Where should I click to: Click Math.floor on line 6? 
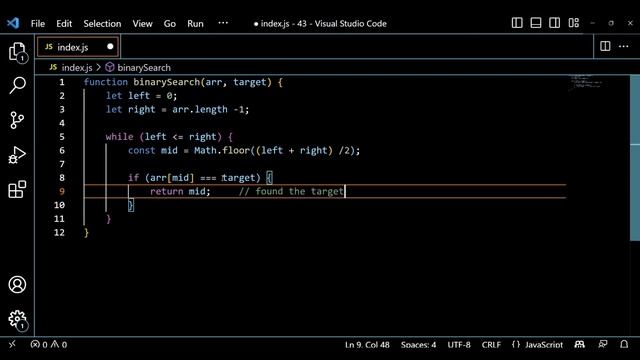click(222, 150)
